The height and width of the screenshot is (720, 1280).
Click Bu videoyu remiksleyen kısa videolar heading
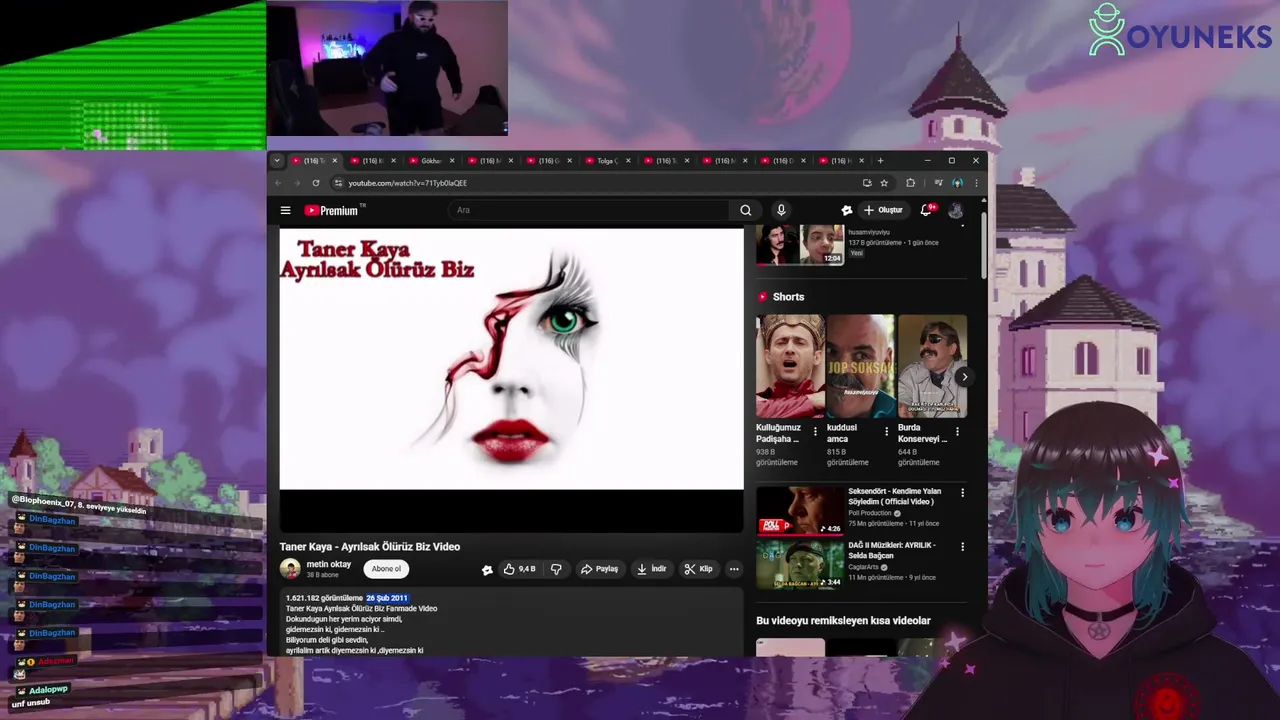pos(843,621)
